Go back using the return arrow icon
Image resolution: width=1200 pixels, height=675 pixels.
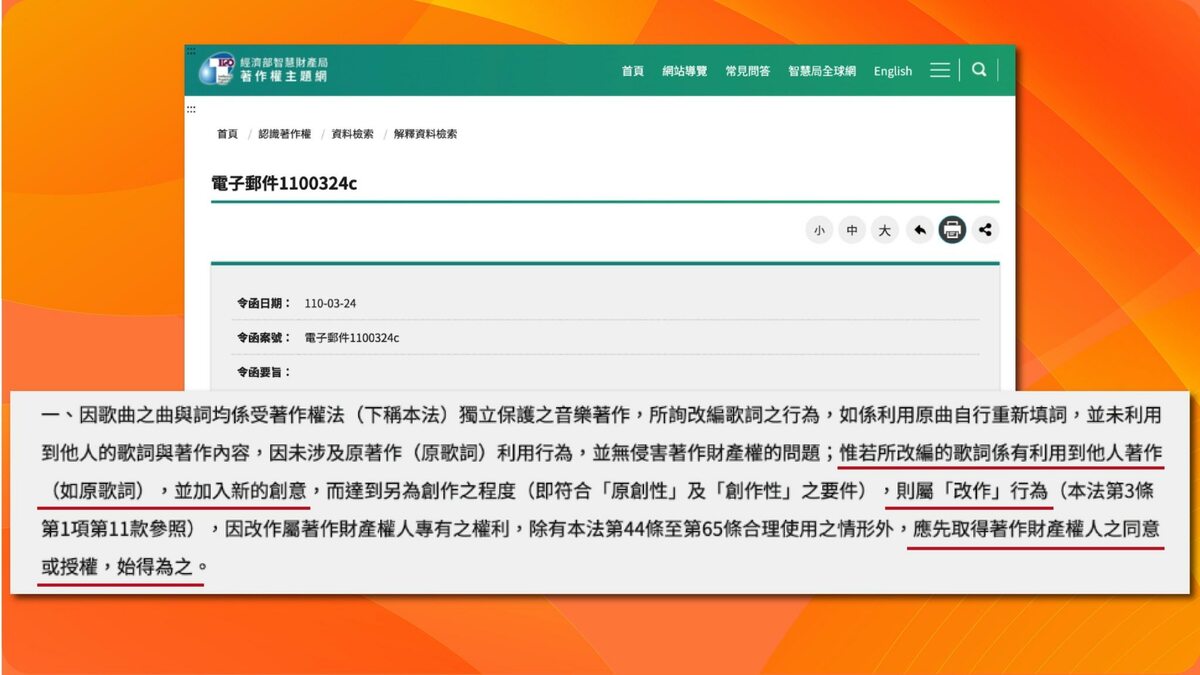[x=919, y=229]
